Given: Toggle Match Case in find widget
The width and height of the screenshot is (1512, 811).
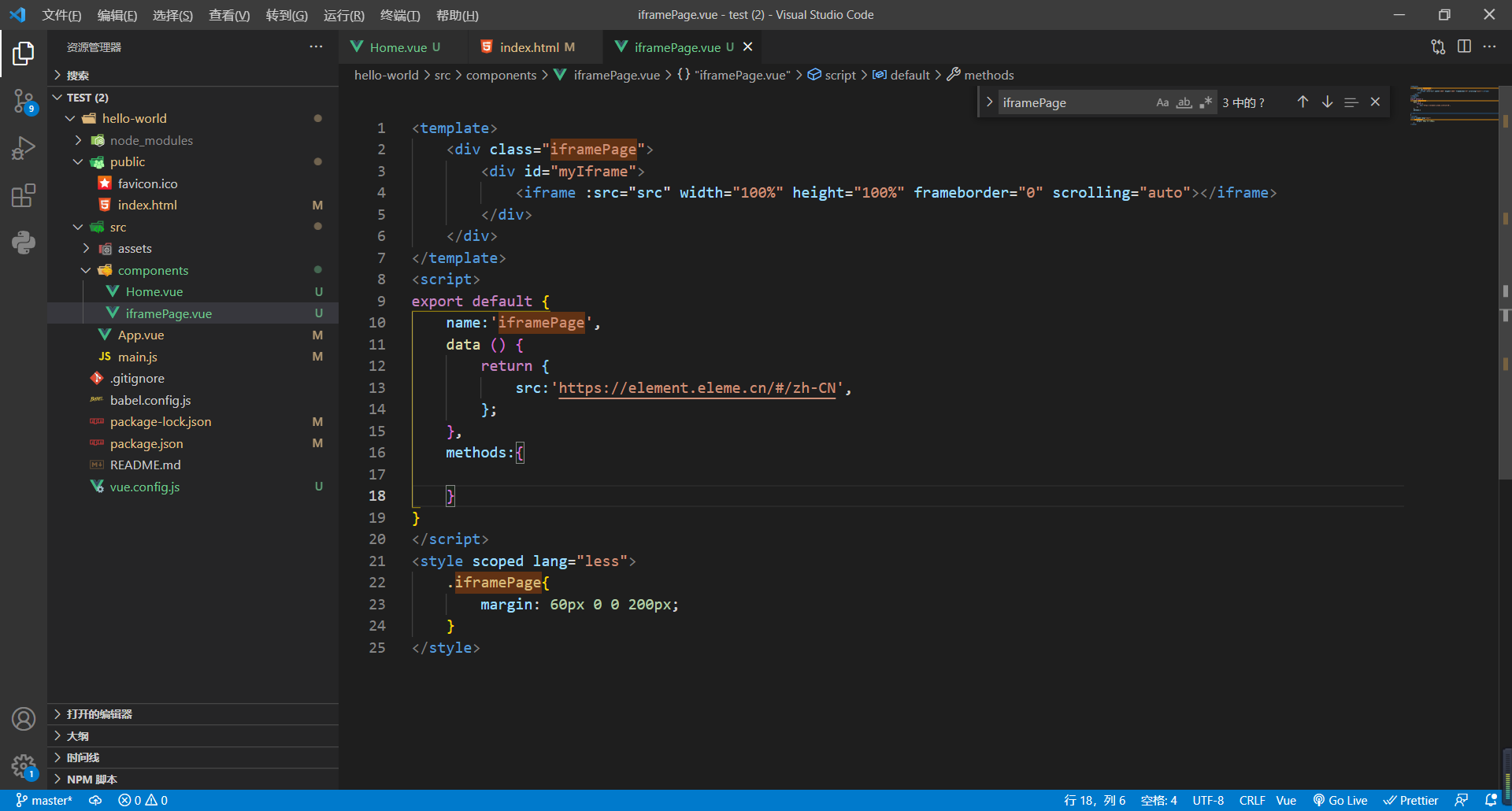Looking at the screenshot, I should pyautogui.click(x=1162, y=102).
